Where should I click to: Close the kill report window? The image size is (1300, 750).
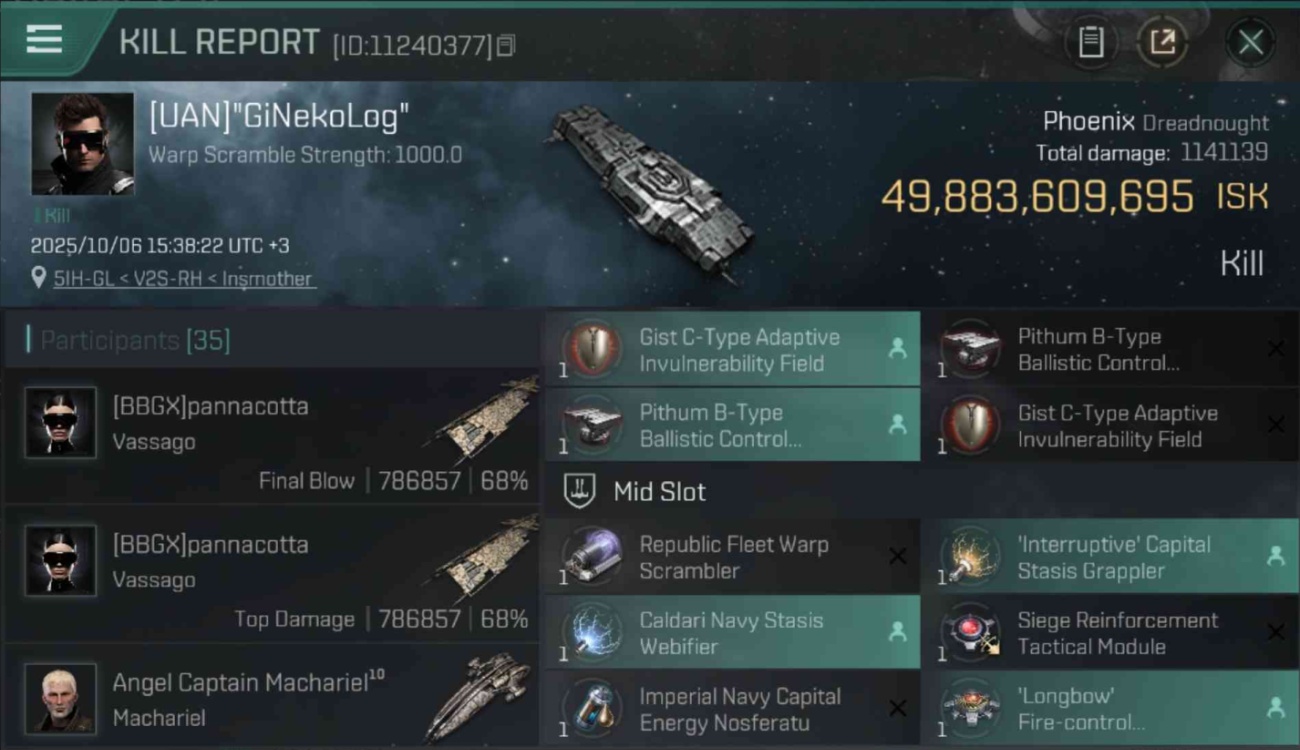coord(1250,42)
